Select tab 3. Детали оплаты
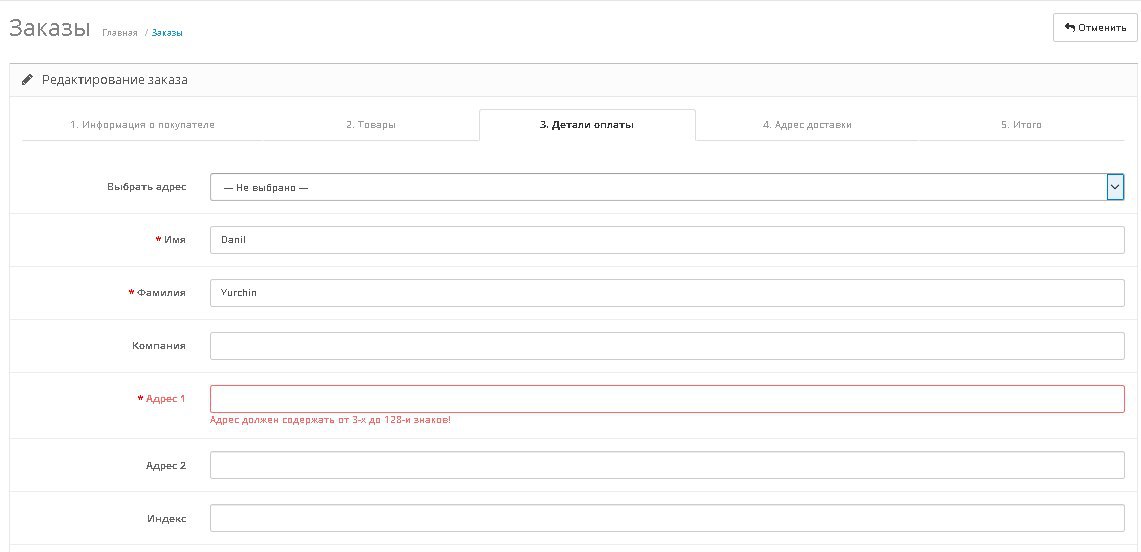The image size is (1141, 552). coord(587,125)
